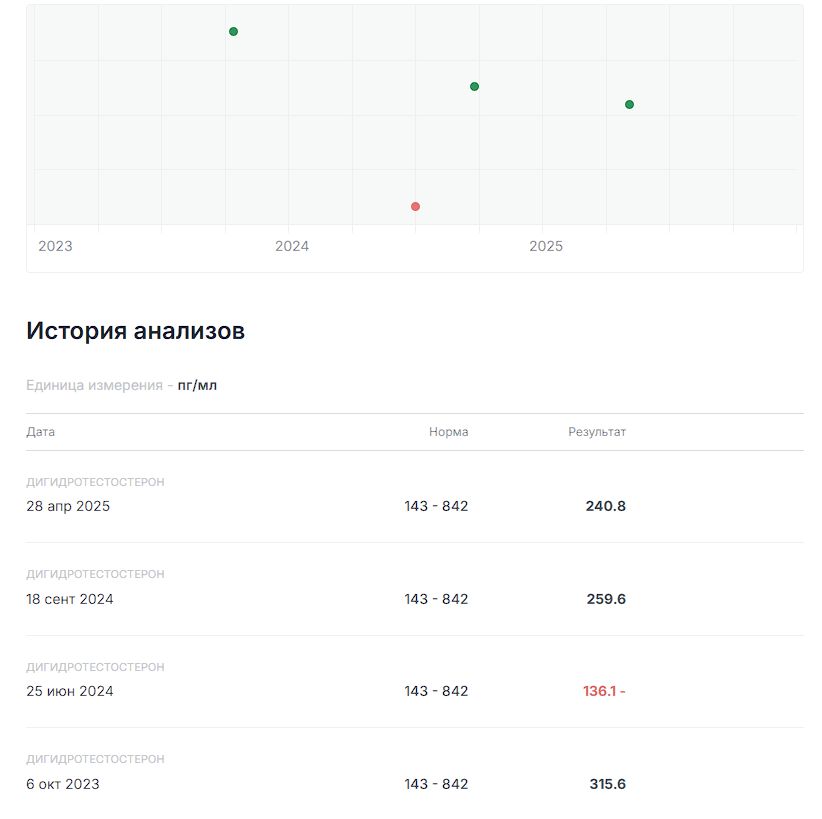Click the 'пг/мл' unit text
The image size is (822, 819).
197,385
